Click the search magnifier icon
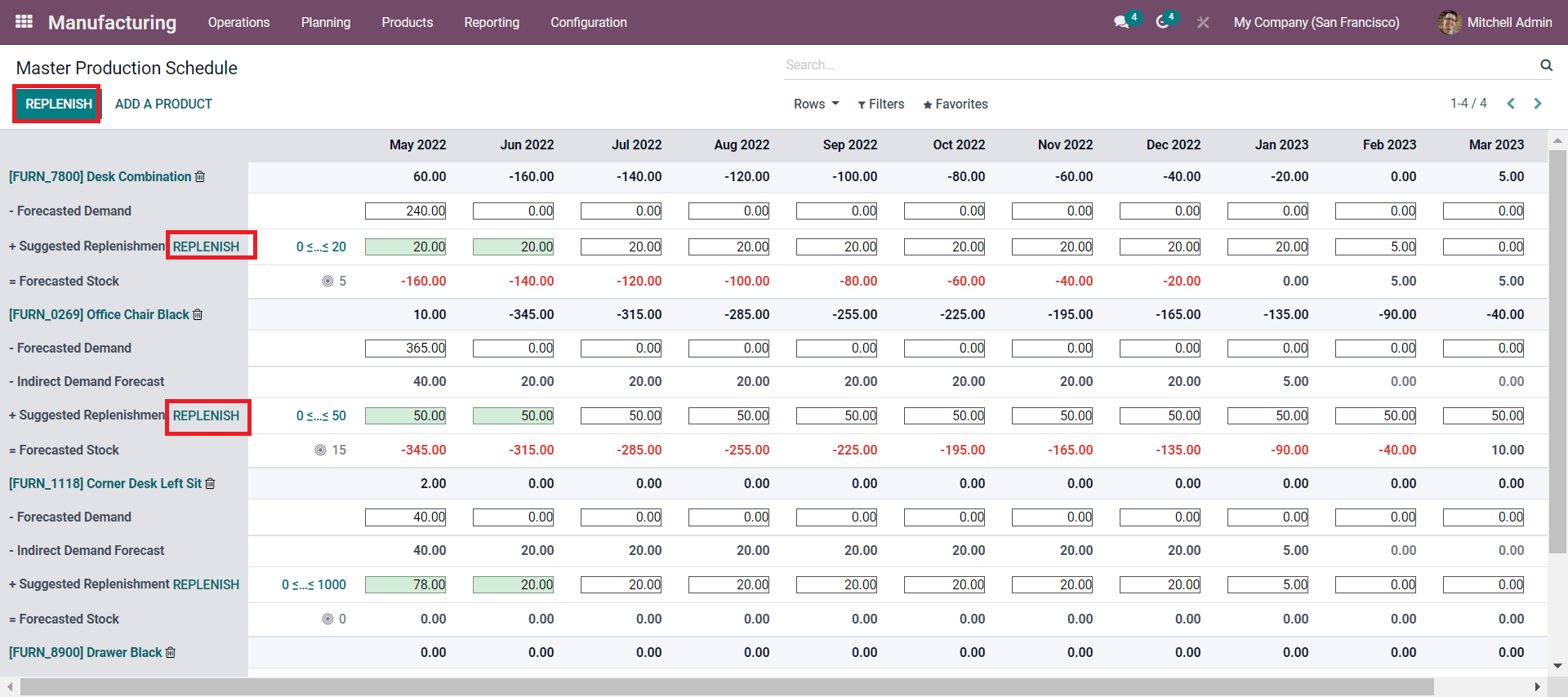Viewport: 1568px width, 697px height. [x=1546, y=65]
